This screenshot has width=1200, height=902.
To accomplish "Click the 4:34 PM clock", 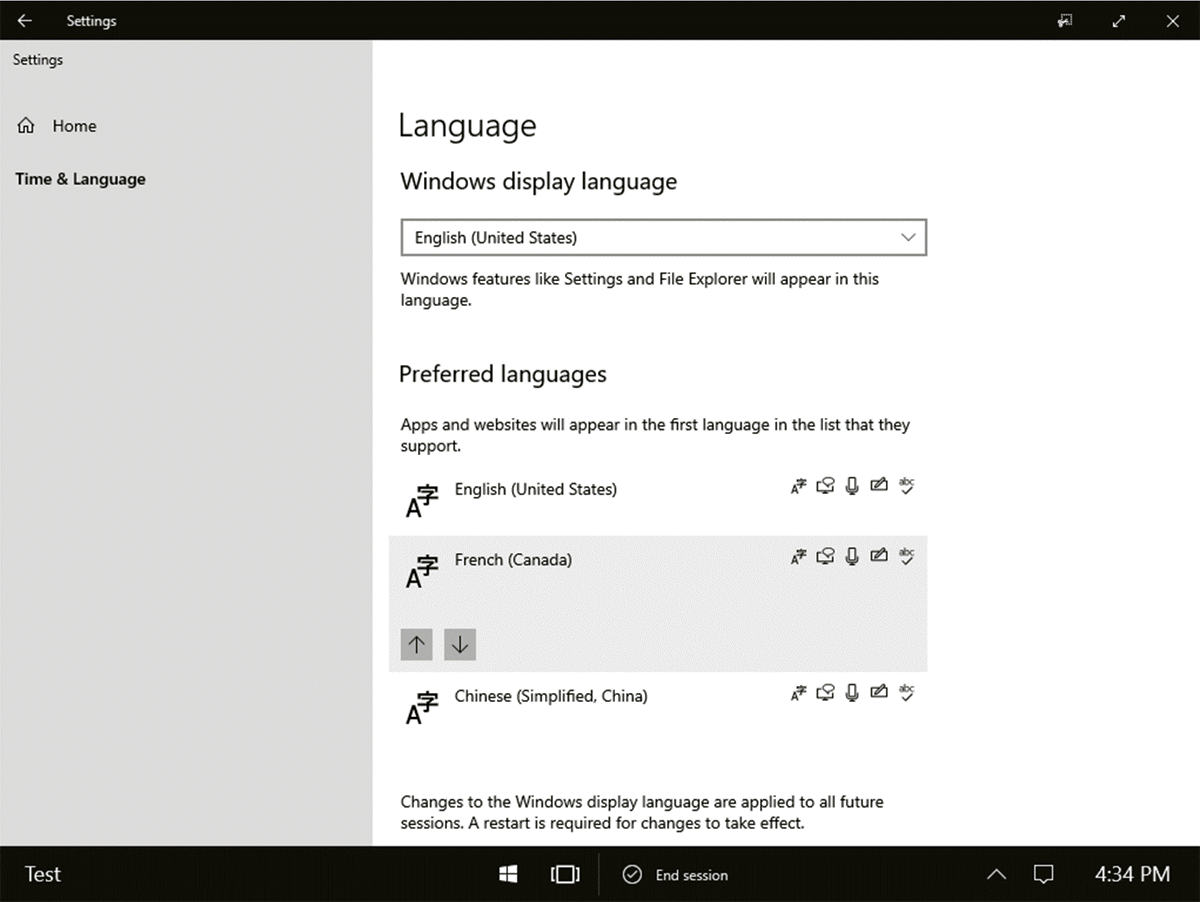I will click(x=1132, y=874).
